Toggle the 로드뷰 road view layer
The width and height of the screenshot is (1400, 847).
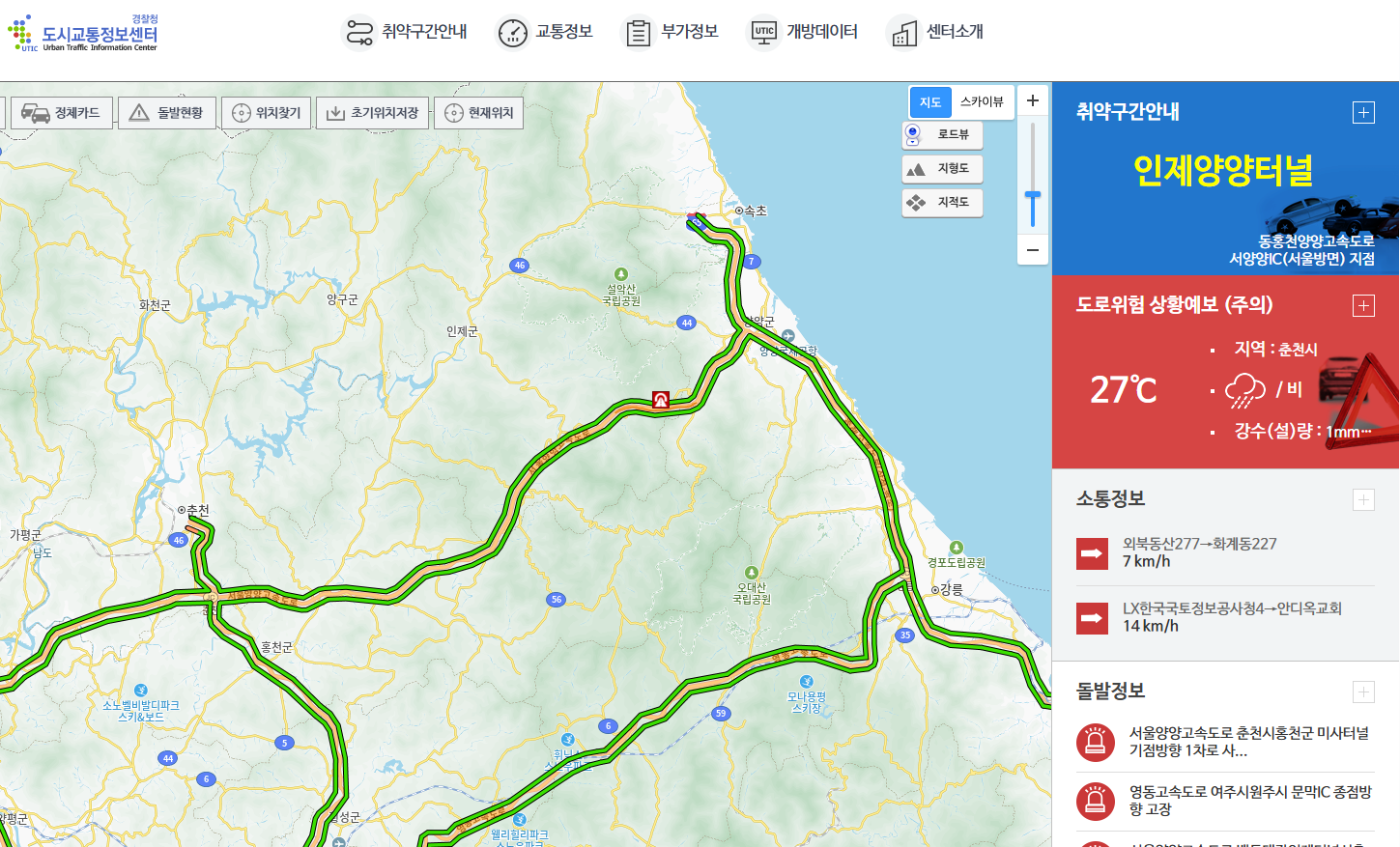pos(942,134)
